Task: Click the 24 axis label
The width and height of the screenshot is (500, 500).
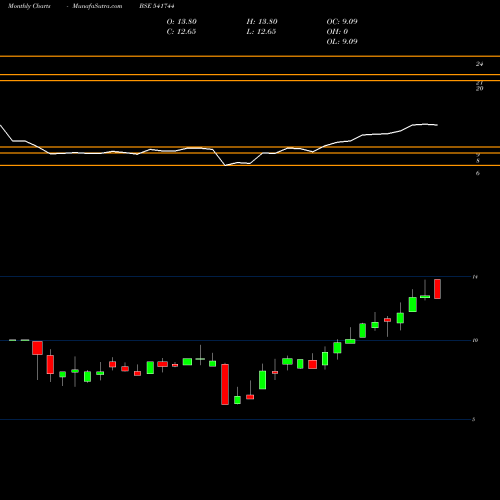Action: (479, 64)
